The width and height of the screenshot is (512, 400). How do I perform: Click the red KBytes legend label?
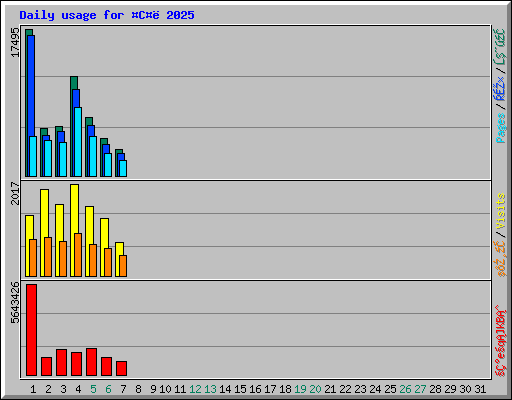[501, 341]
